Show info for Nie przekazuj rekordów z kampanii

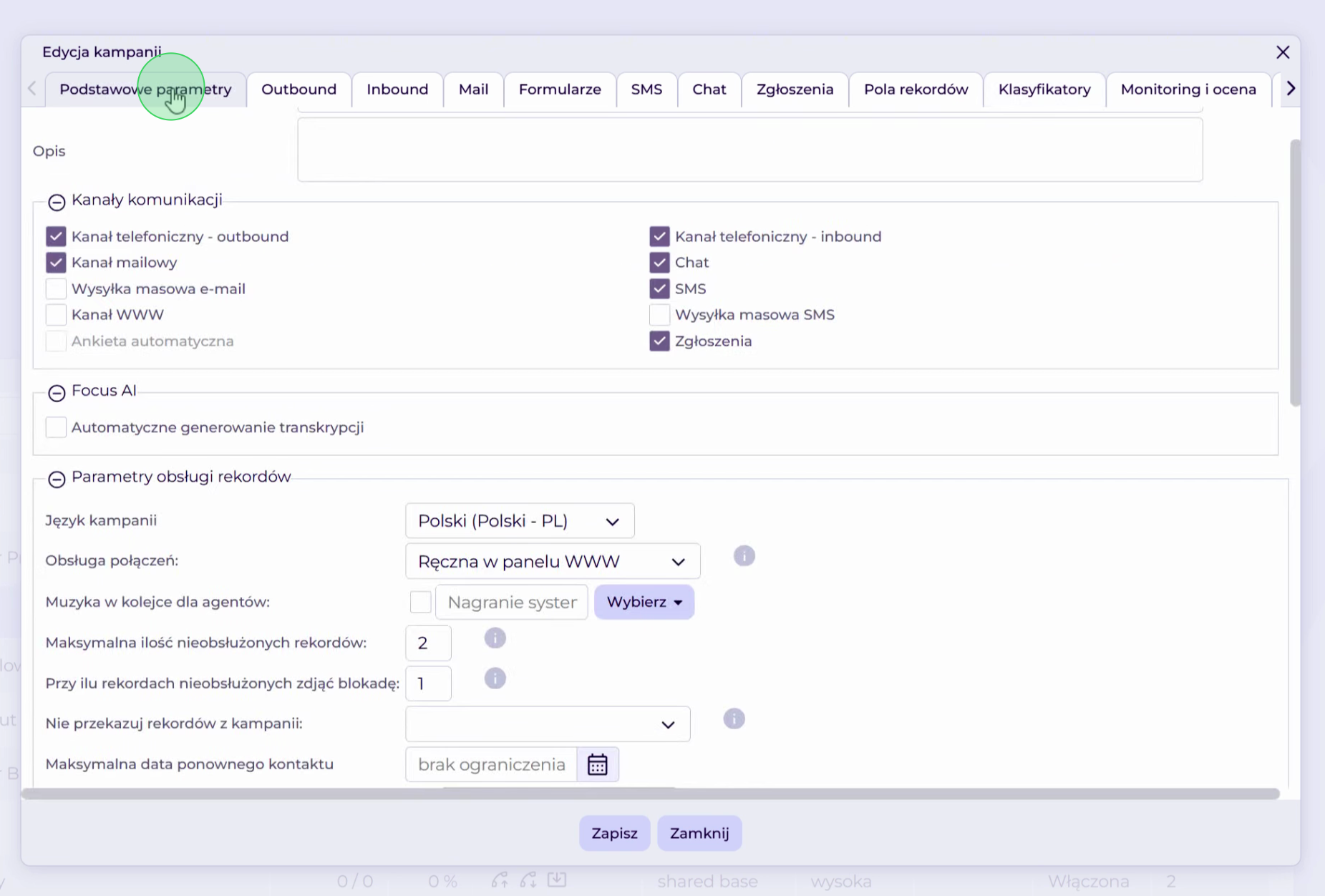(734, 719)
